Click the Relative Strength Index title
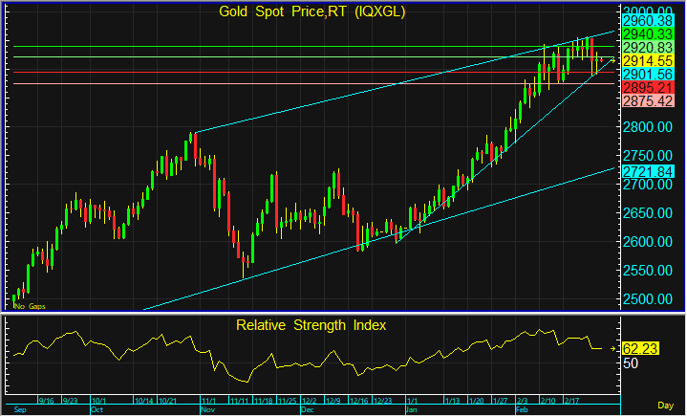Viewport: 687px width, 417px height. pyautogui.click(x=310, y=325)
